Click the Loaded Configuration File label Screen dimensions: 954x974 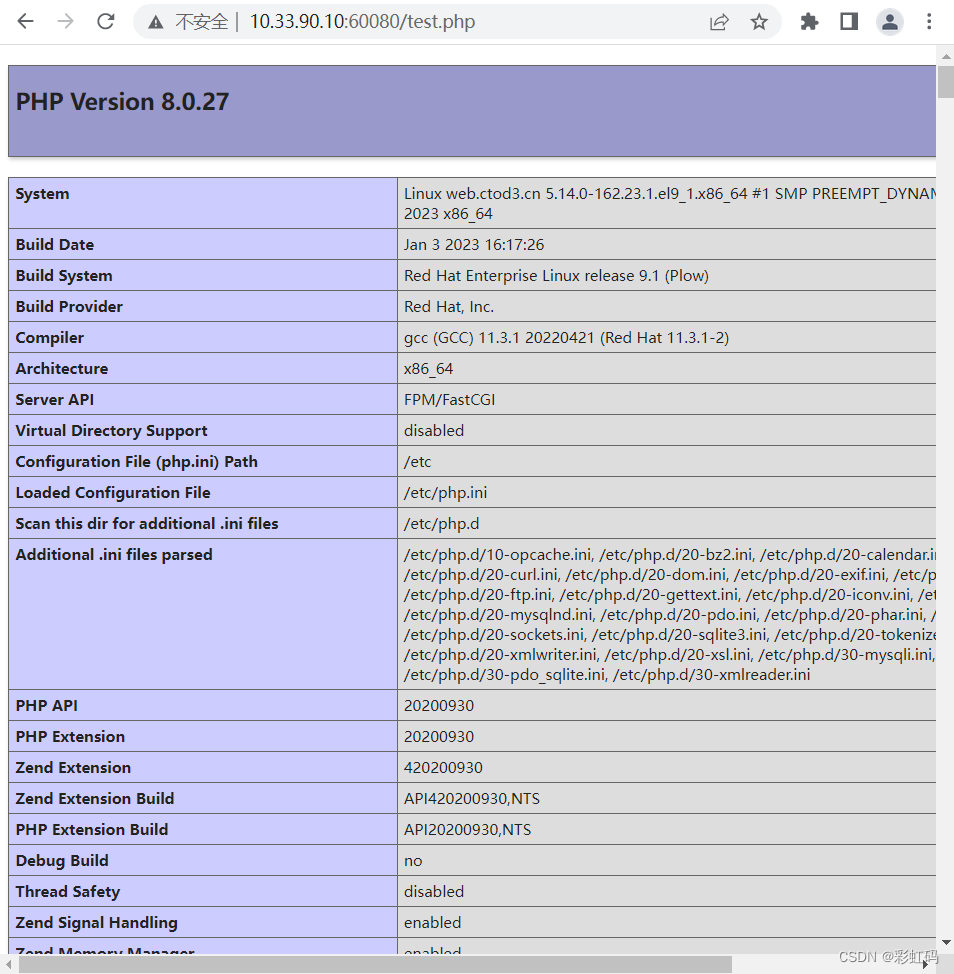pos(113,492)
